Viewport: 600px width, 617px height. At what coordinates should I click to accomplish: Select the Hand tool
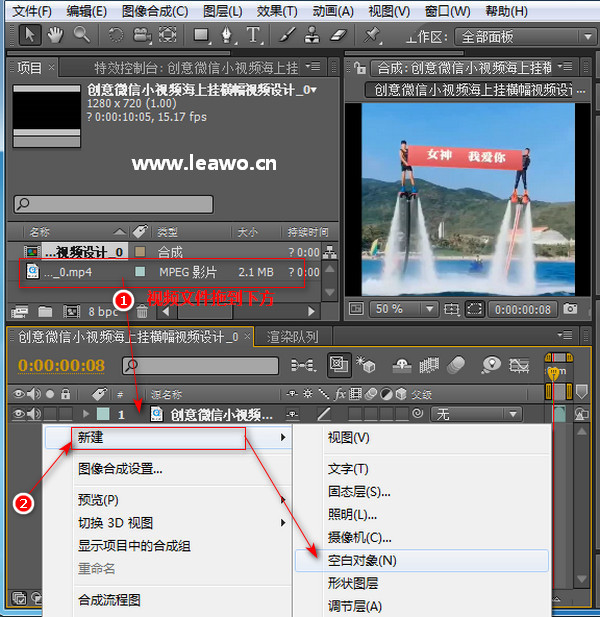pos(55,35)
